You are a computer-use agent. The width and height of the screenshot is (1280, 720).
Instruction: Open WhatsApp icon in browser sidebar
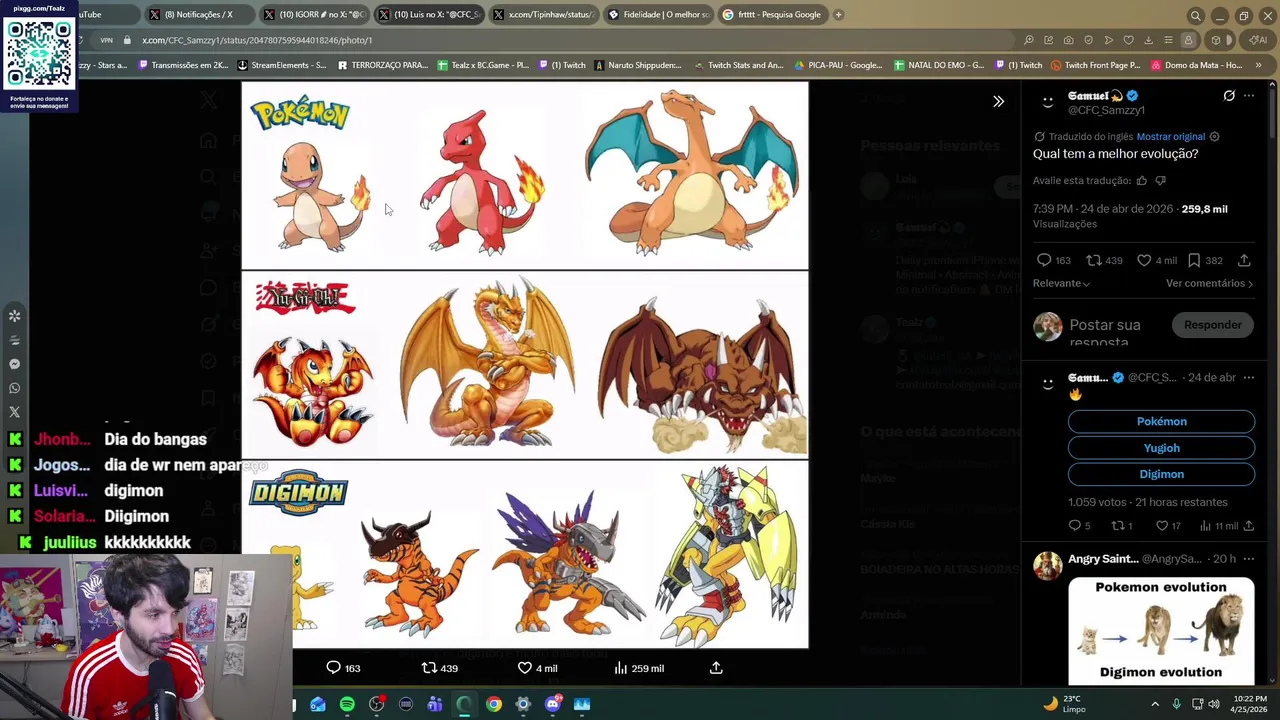click(x=14, y=388)
